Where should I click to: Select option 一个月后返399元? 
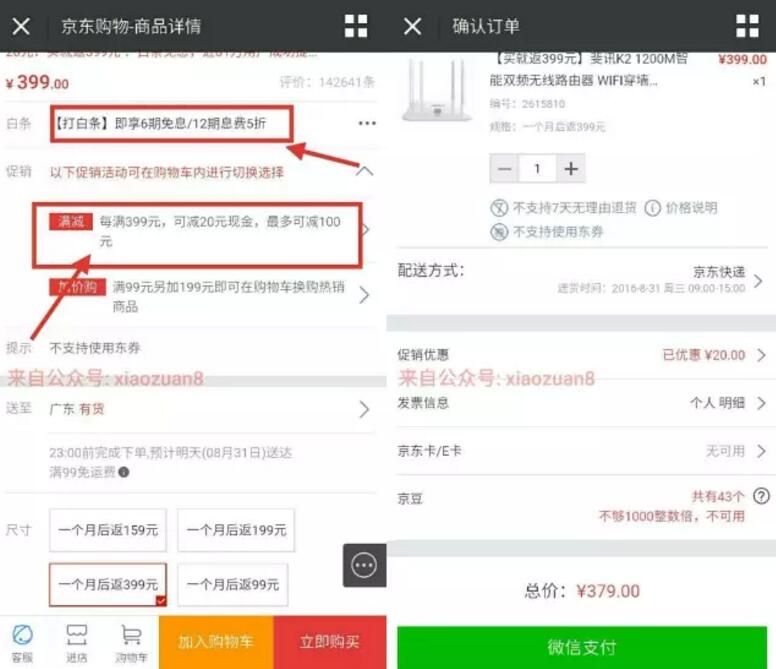(108, 584)
